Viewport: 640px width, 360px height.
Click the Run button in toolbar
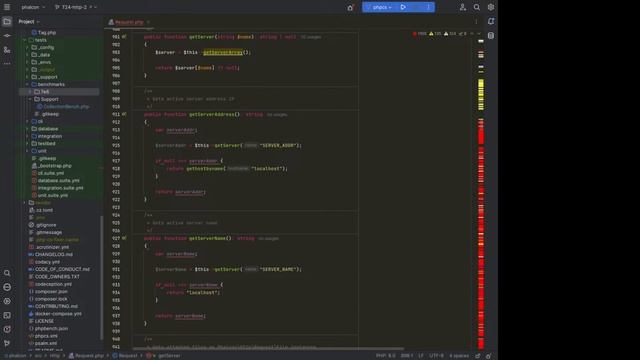click(403, 7)
